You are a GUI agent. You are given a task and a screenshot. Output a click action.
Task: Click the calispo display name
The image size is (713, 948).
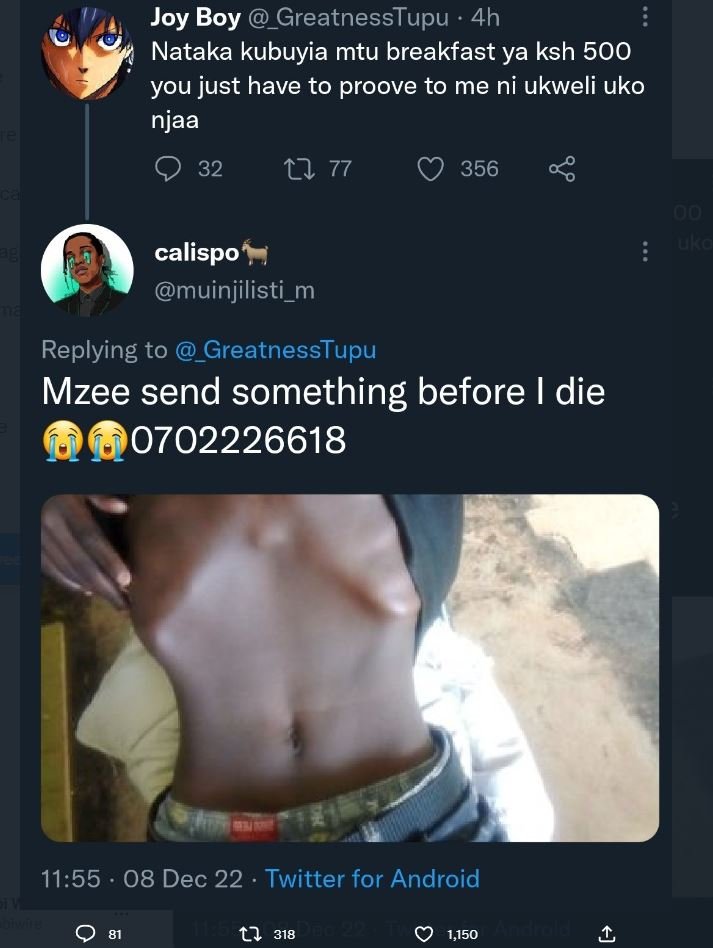tap(198, 254)
